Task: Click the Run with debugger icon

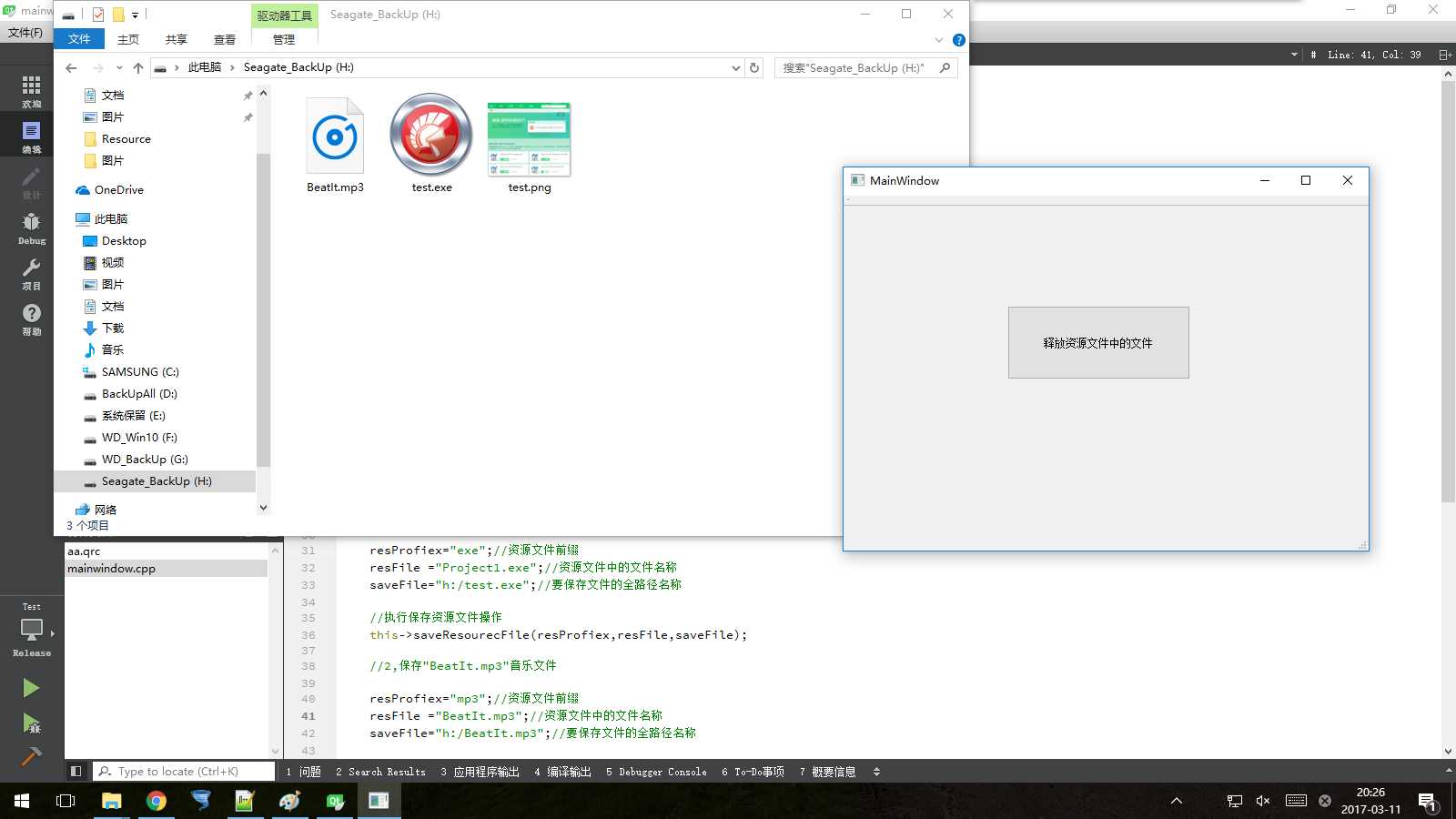Action: point(31,723)
